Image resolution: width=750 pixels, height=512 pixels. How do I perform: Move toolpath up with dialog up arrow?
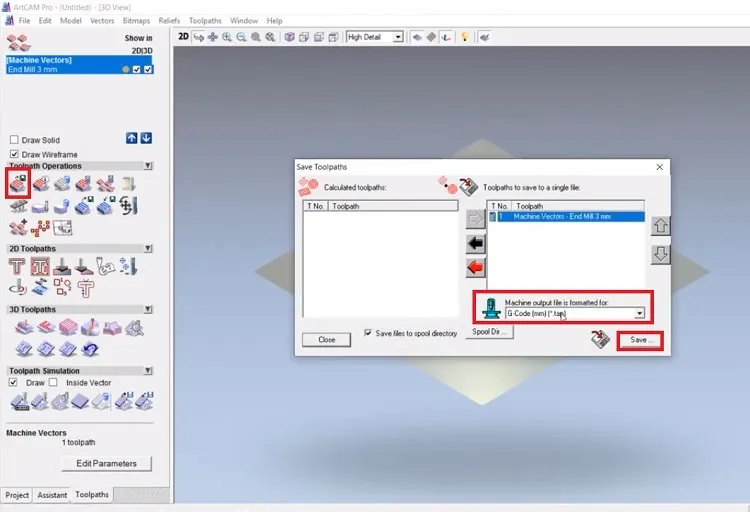pyautogui.click(x=661, y=225)
